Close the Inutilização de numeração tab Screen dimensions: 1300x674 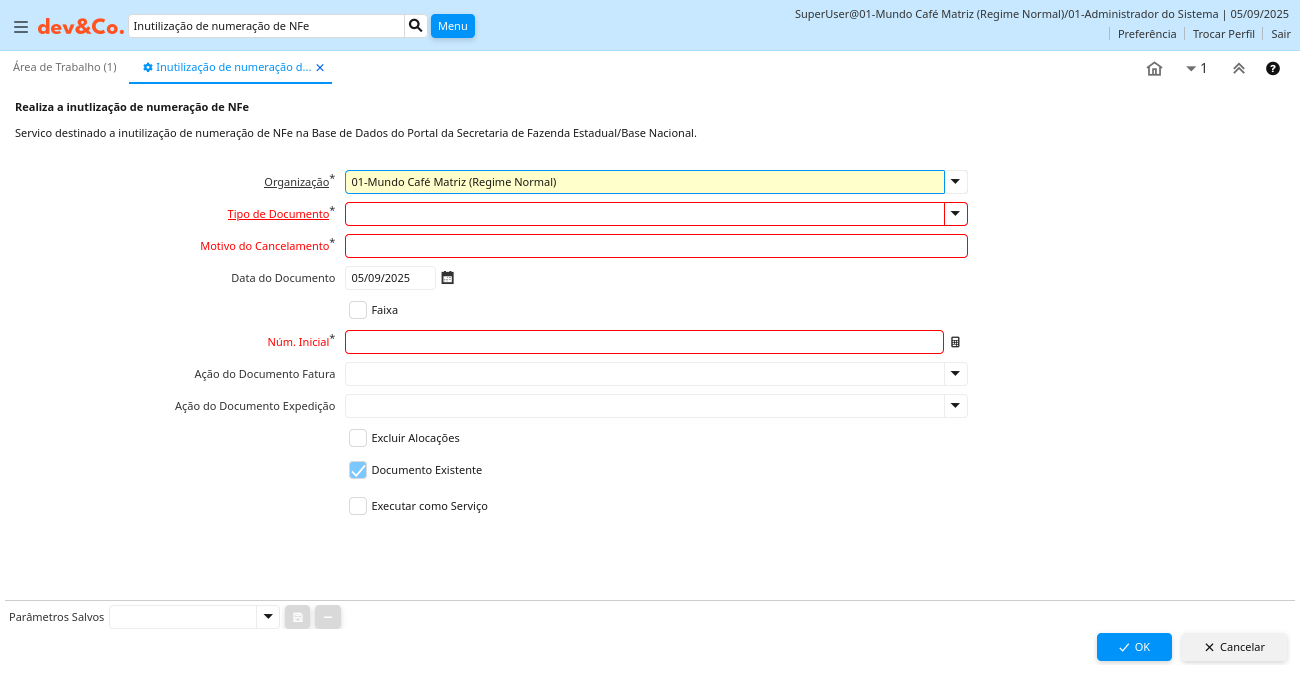point(320,68)
